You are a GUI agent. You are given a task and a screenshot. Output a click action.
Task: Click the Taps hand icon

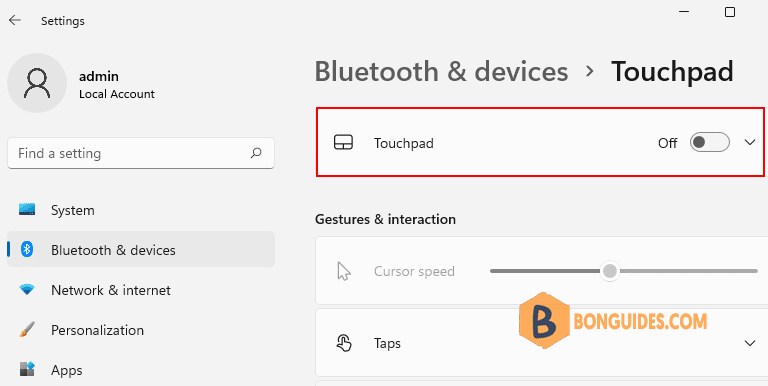click(x=344, y=343)
